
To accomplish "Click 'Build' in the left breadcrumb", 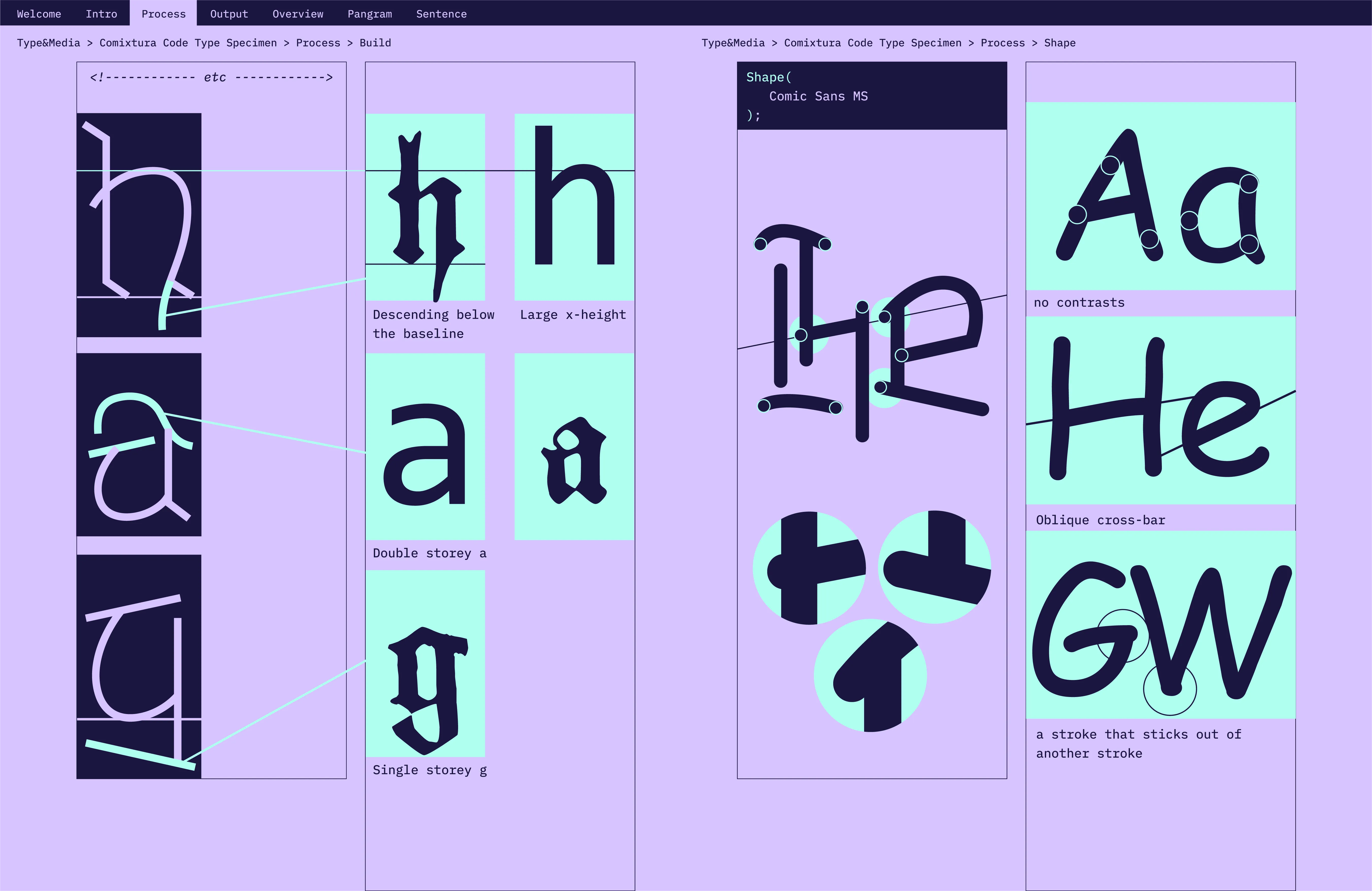I will click(x=375, y=43).
